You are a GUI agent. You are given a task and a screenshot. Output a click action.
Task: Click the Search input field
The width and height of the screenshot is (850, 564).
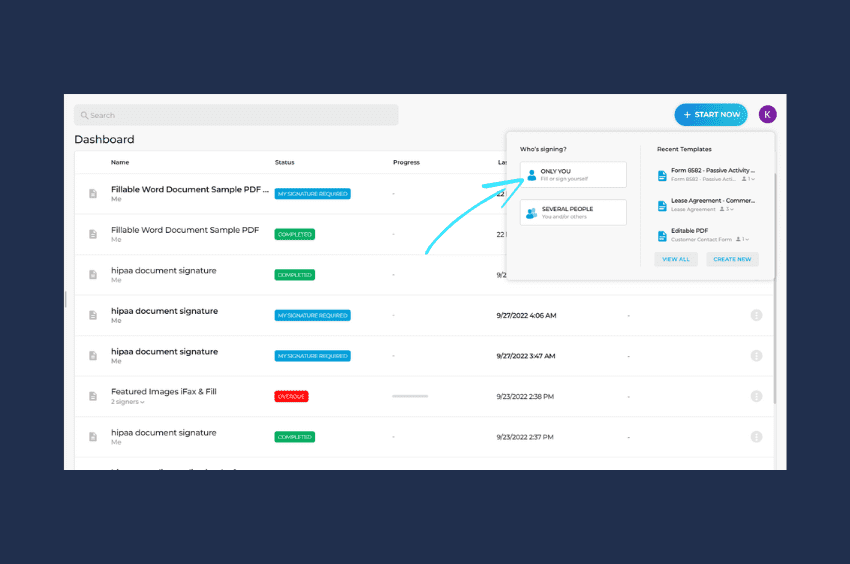point(236,115)
